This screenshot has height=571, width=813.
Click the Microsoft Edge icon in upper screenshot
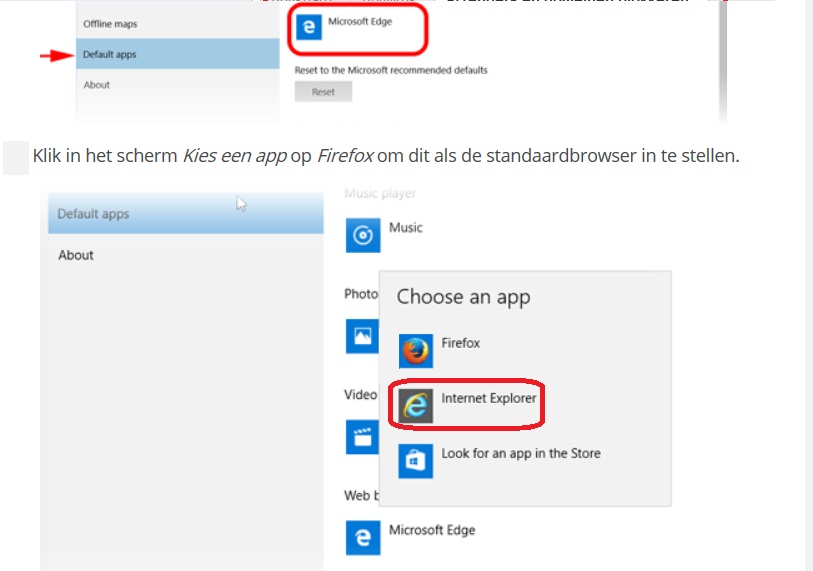click(x=309, y=27)
